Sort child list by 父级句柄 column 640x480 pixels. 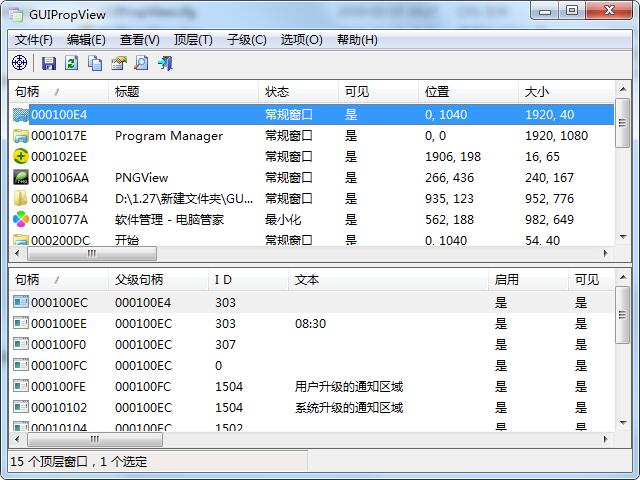coord(158,280)
